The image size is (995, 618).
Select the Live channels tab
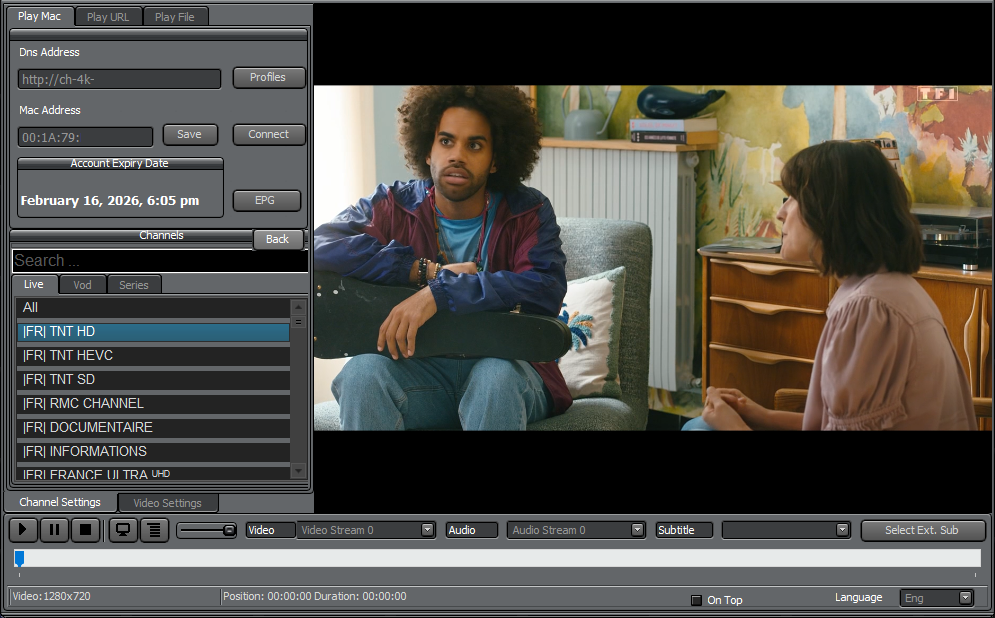(34, 284)
